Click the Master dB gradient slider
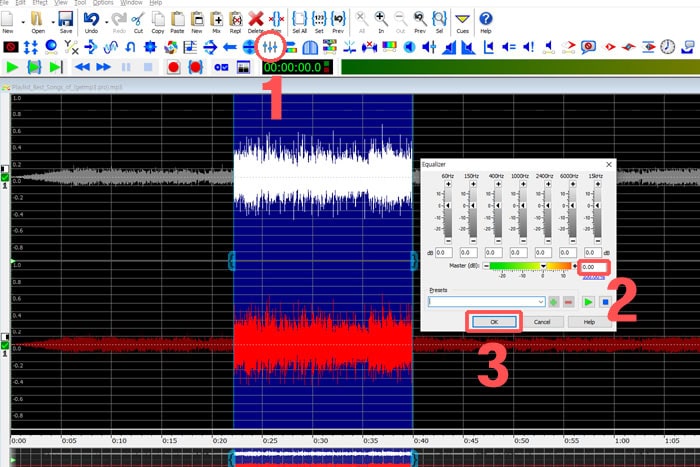Screen dimensions: 700x467 click(x=530, y=266)
